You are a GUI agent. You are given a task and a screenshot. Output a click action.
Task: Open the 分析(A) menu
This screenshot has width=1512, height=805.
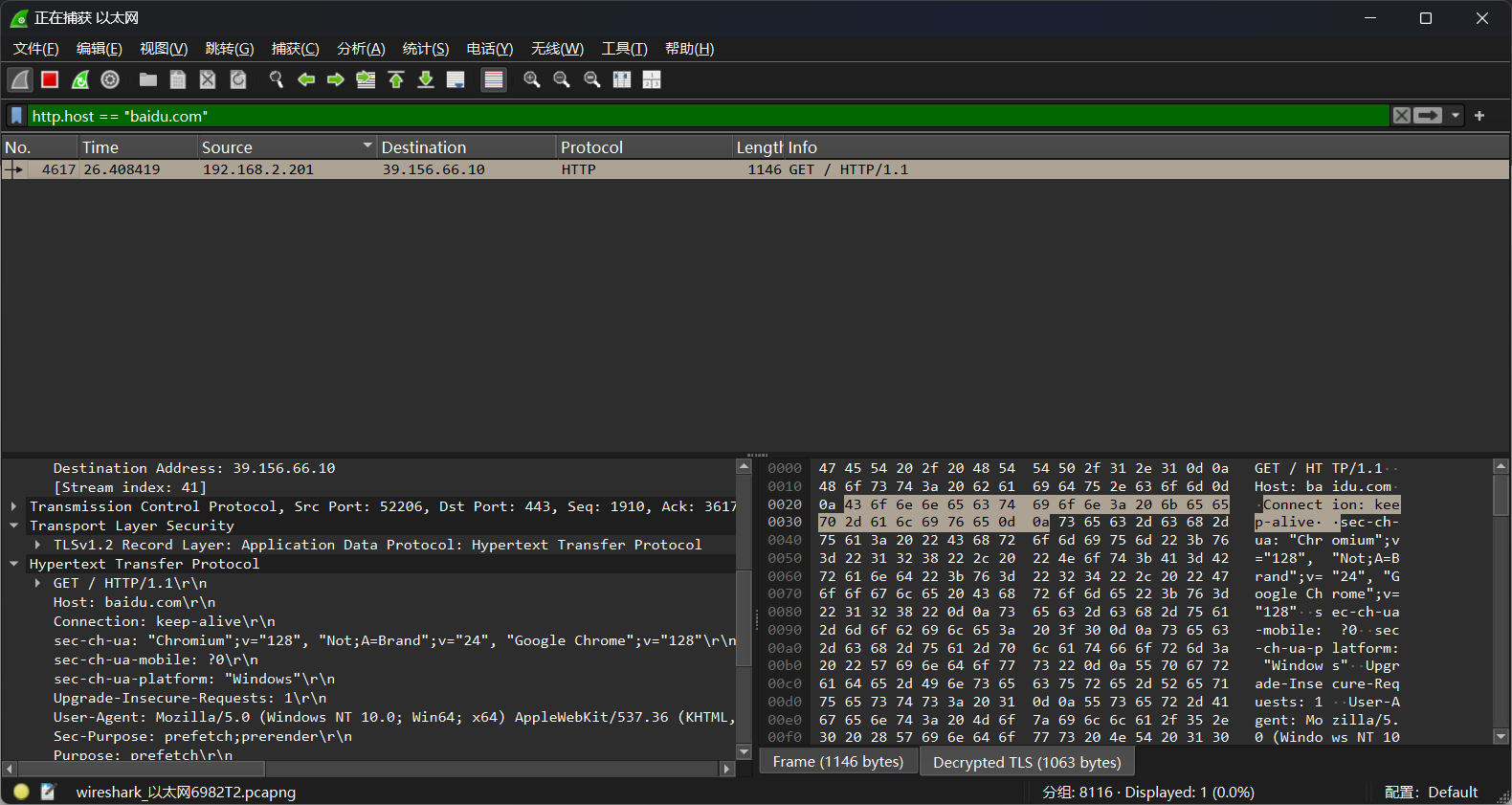[x=361, y=49]
